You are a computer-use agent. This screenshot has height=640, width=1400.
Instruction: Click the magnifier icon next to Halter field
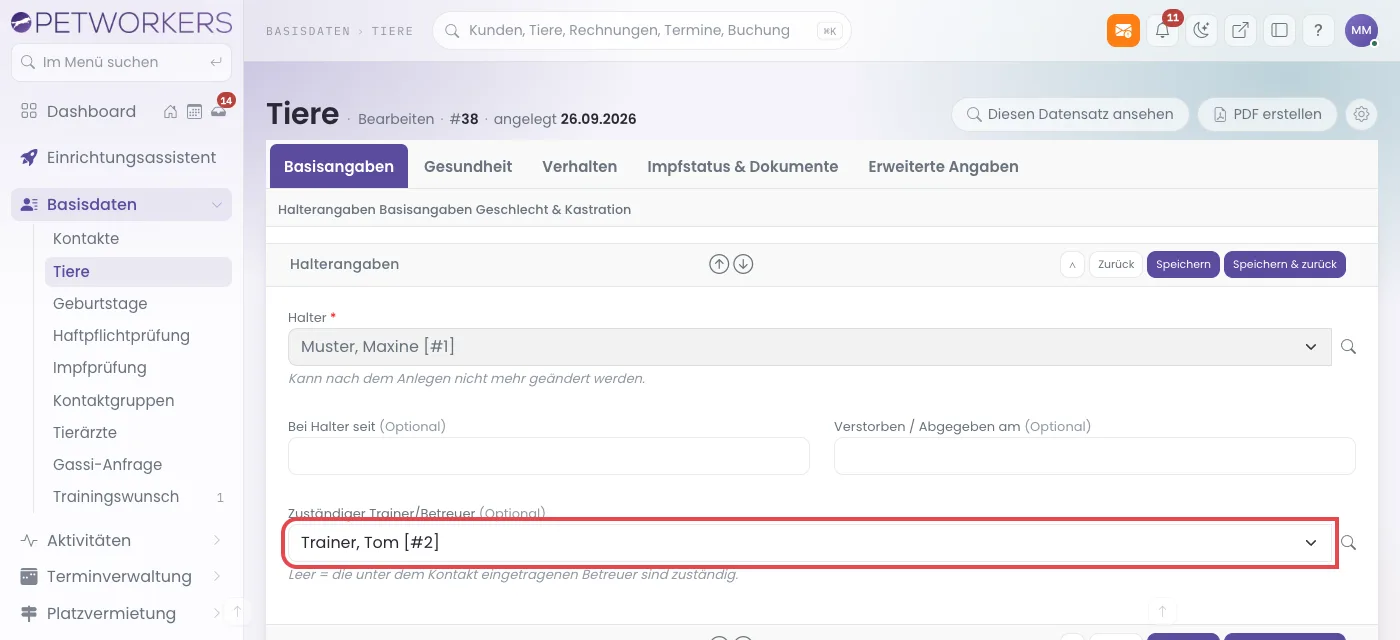pyautogui.click(x=1348, y=347)
